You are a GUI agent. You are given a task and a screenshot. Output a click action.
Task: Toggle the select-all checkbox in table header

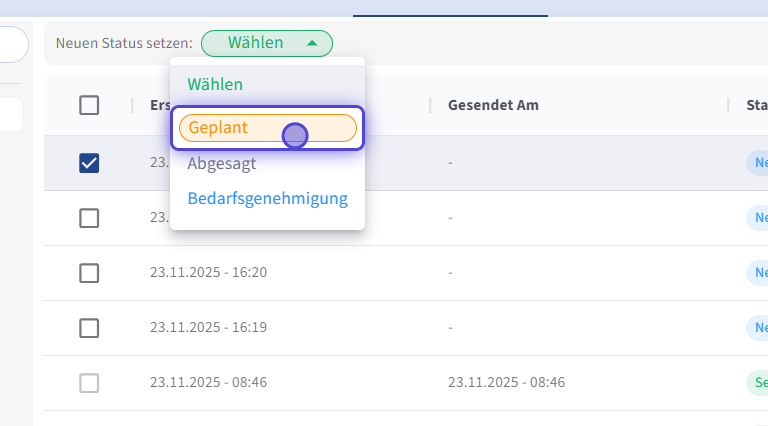click(89, 105)
